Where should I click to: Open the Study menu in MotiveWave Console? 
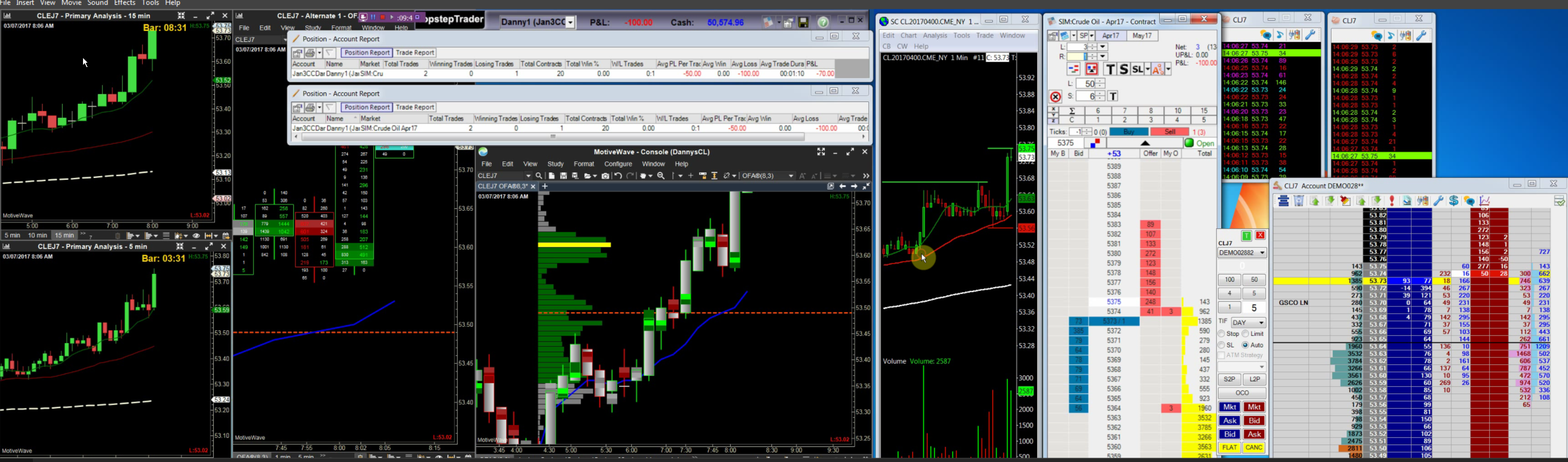pos(555,164)
